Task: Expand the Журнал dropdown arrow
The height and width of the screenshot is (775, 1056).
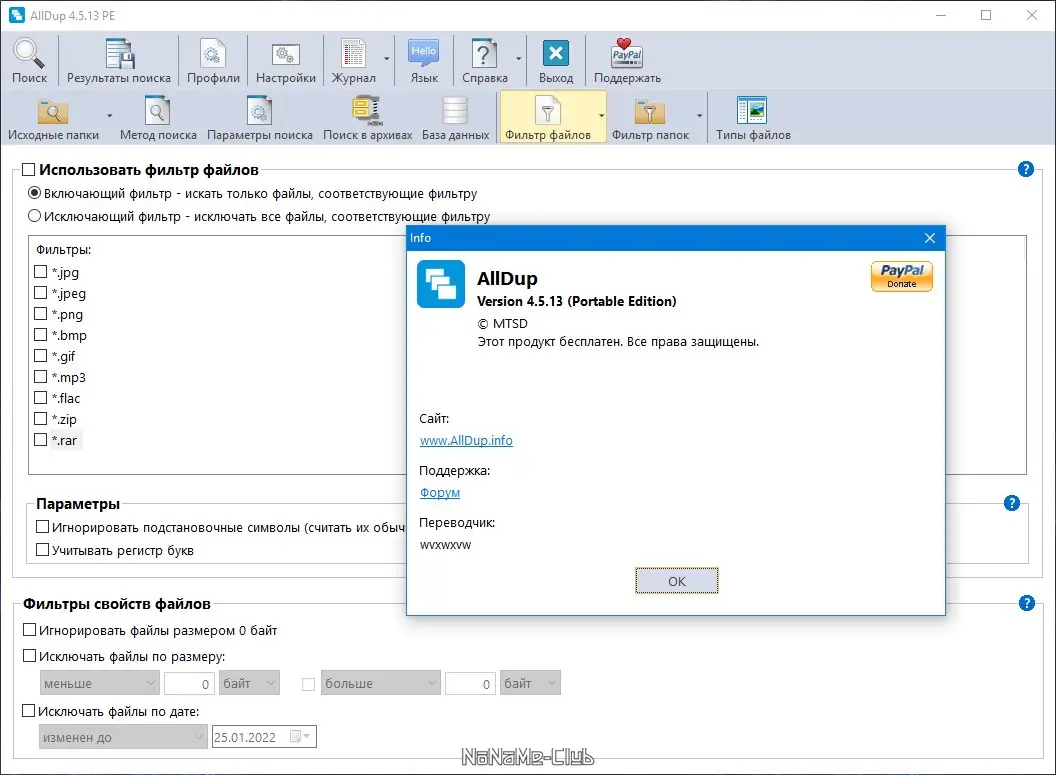Action: coord(387,59)
